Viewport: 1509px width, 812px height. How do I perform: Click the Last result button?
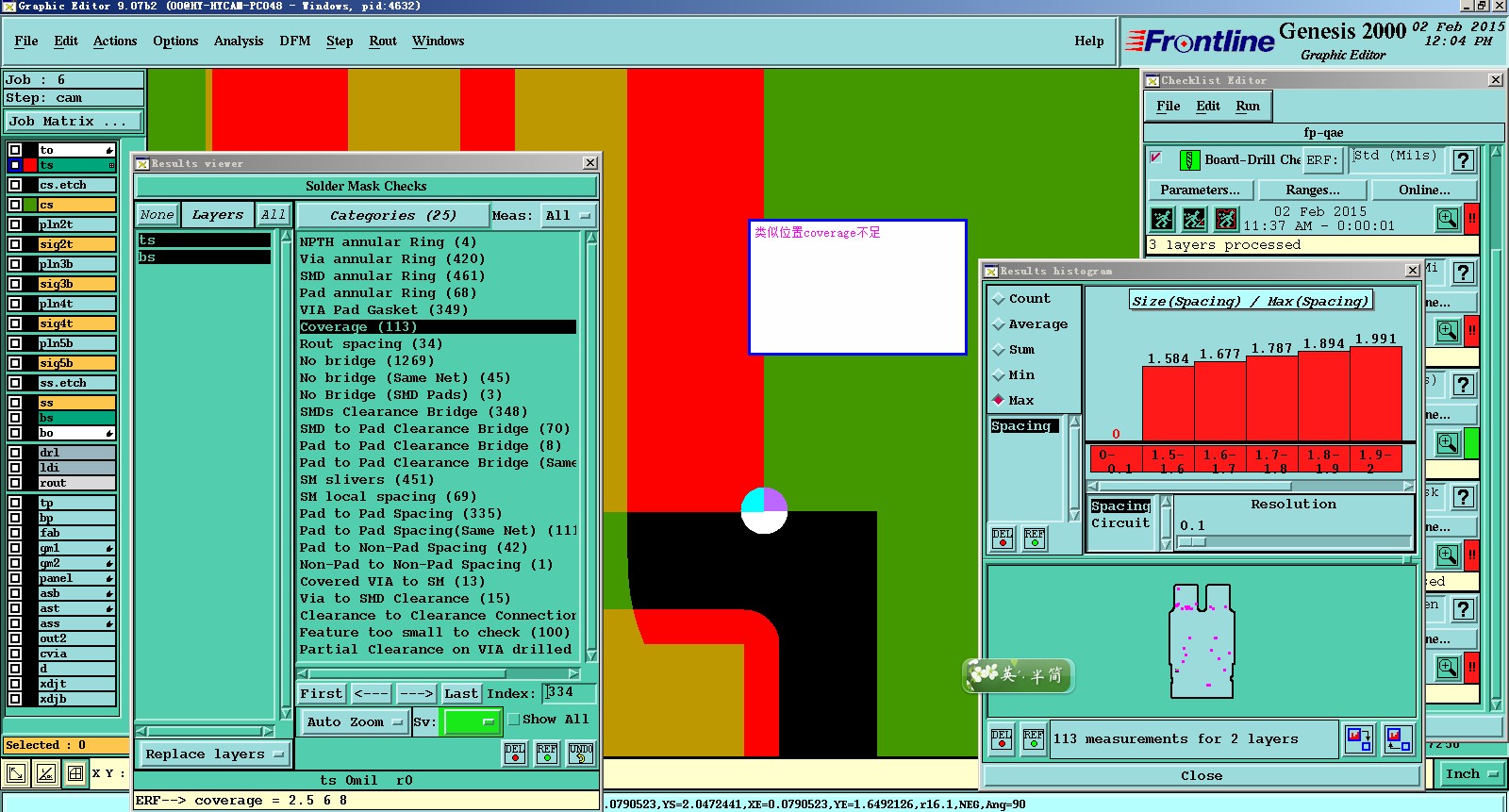point(461,694)
